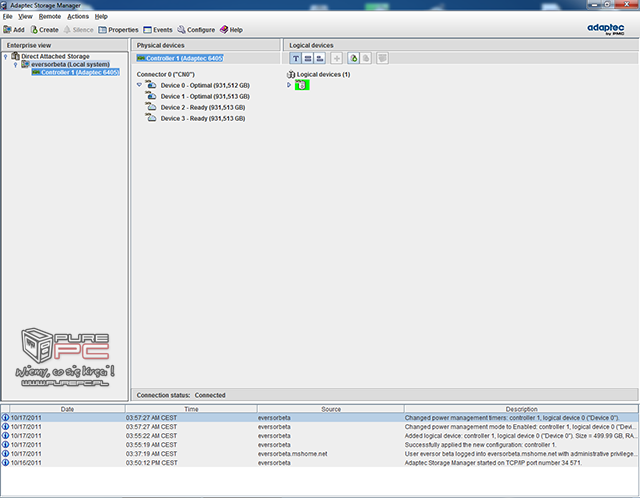
Task: Open Properties from the toolbar
Action: [x=118, y=30]
